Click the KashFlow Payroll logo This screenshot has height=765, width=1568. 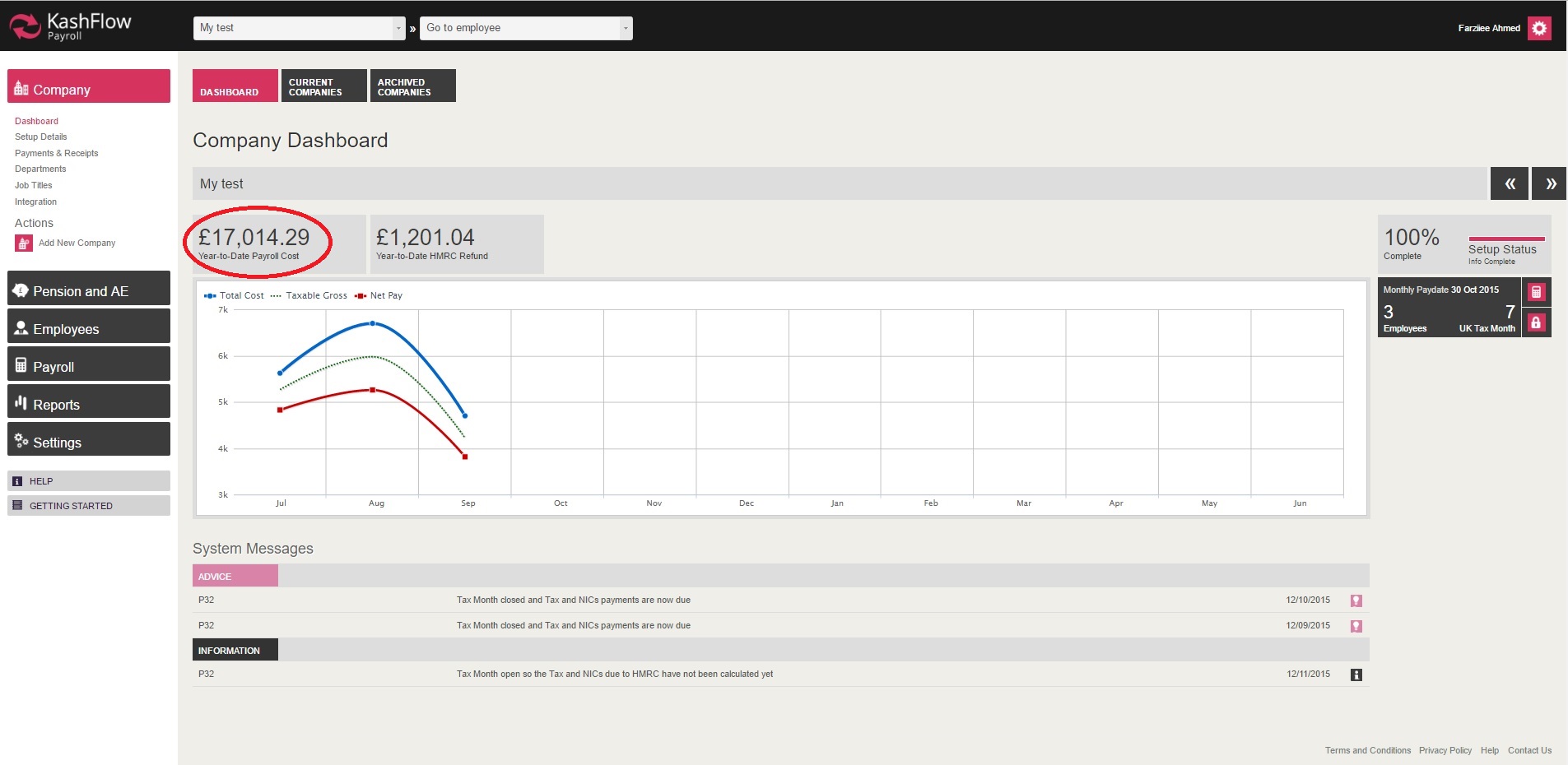point(71,26)
